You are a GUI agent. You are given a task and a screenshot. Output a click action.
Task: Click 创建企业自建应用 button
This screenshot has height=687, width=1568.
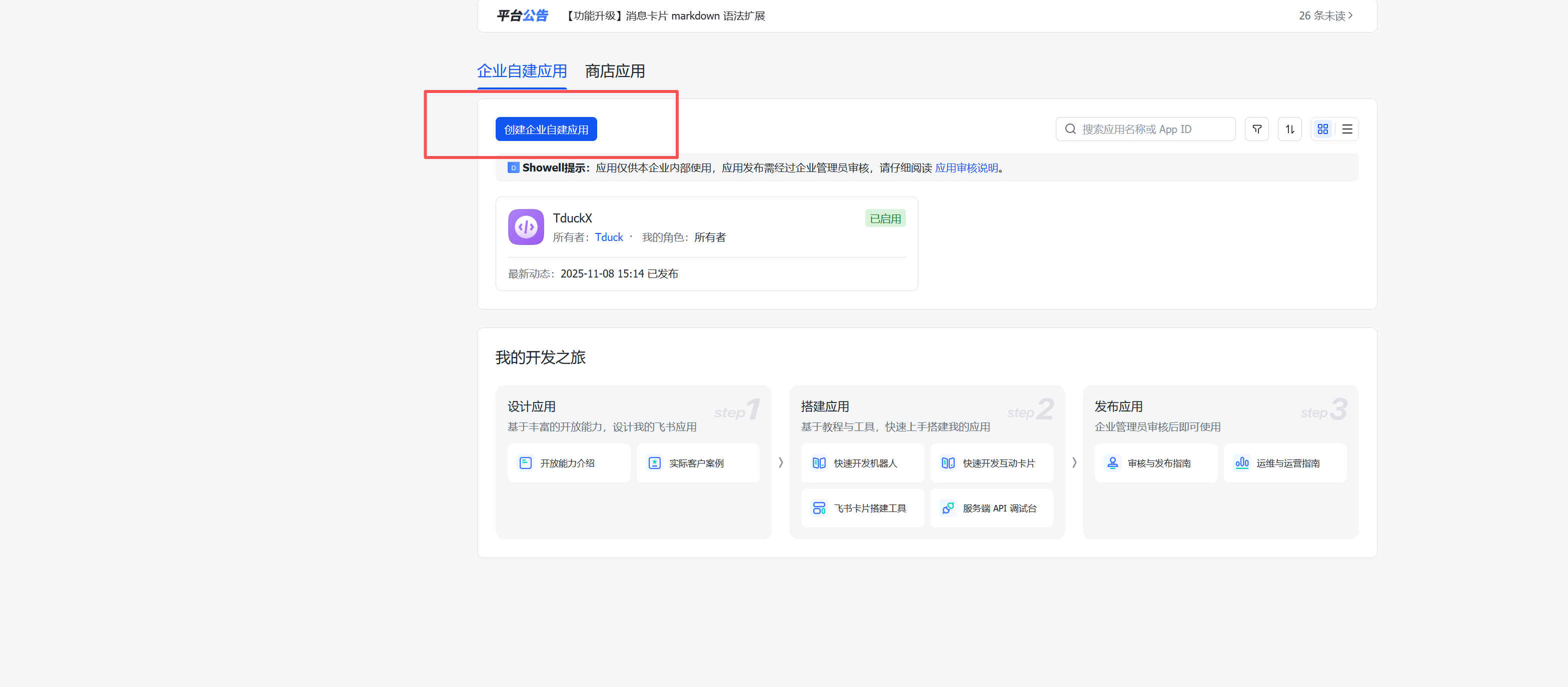(546, 129)
